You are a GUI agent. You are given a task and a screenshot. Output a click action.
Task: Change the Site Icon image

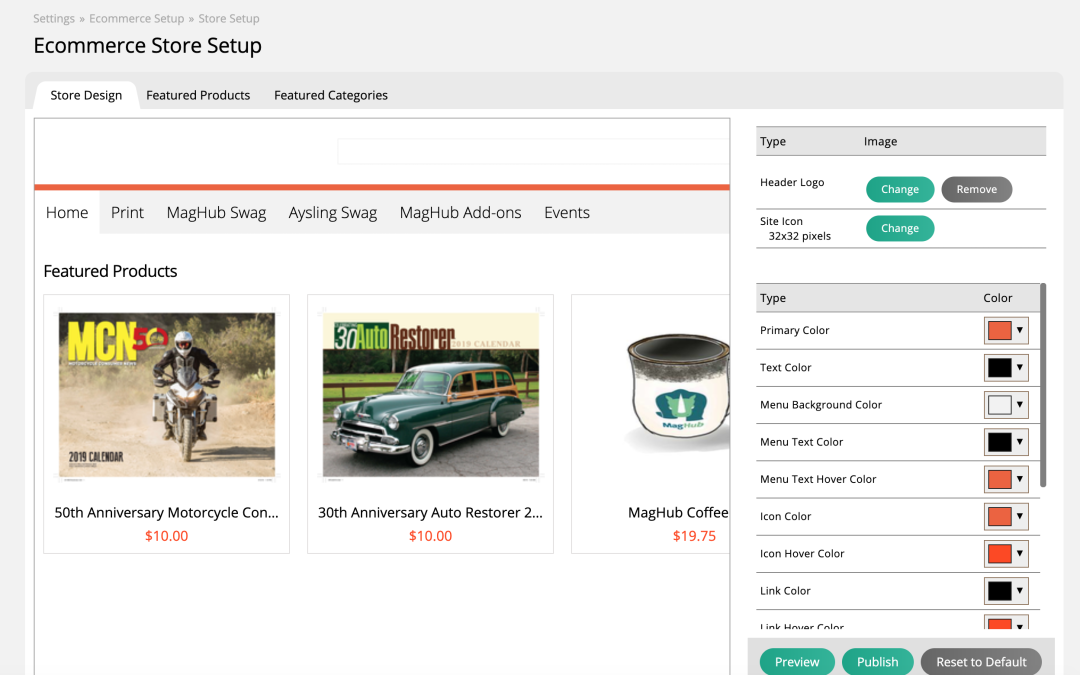(x=900, y=228)
